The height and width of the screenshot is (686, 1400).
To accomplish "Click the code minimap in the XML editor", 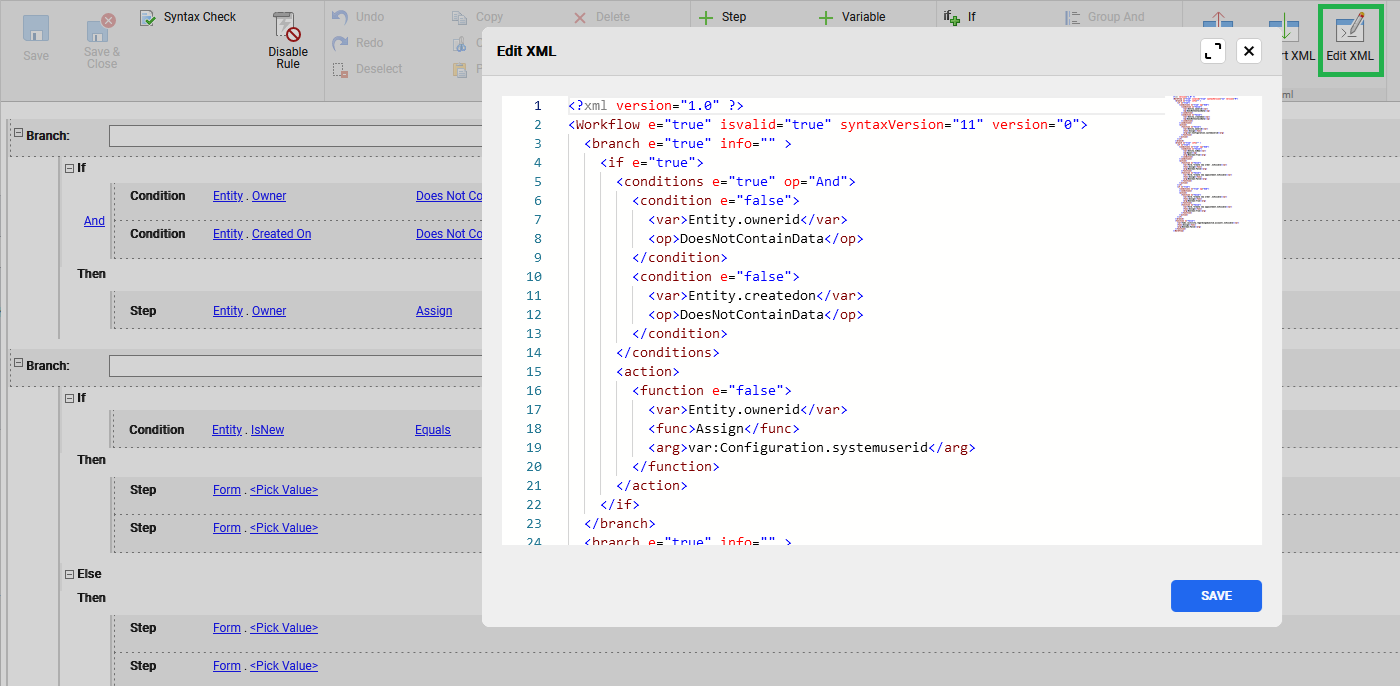I will [1206, 164].
